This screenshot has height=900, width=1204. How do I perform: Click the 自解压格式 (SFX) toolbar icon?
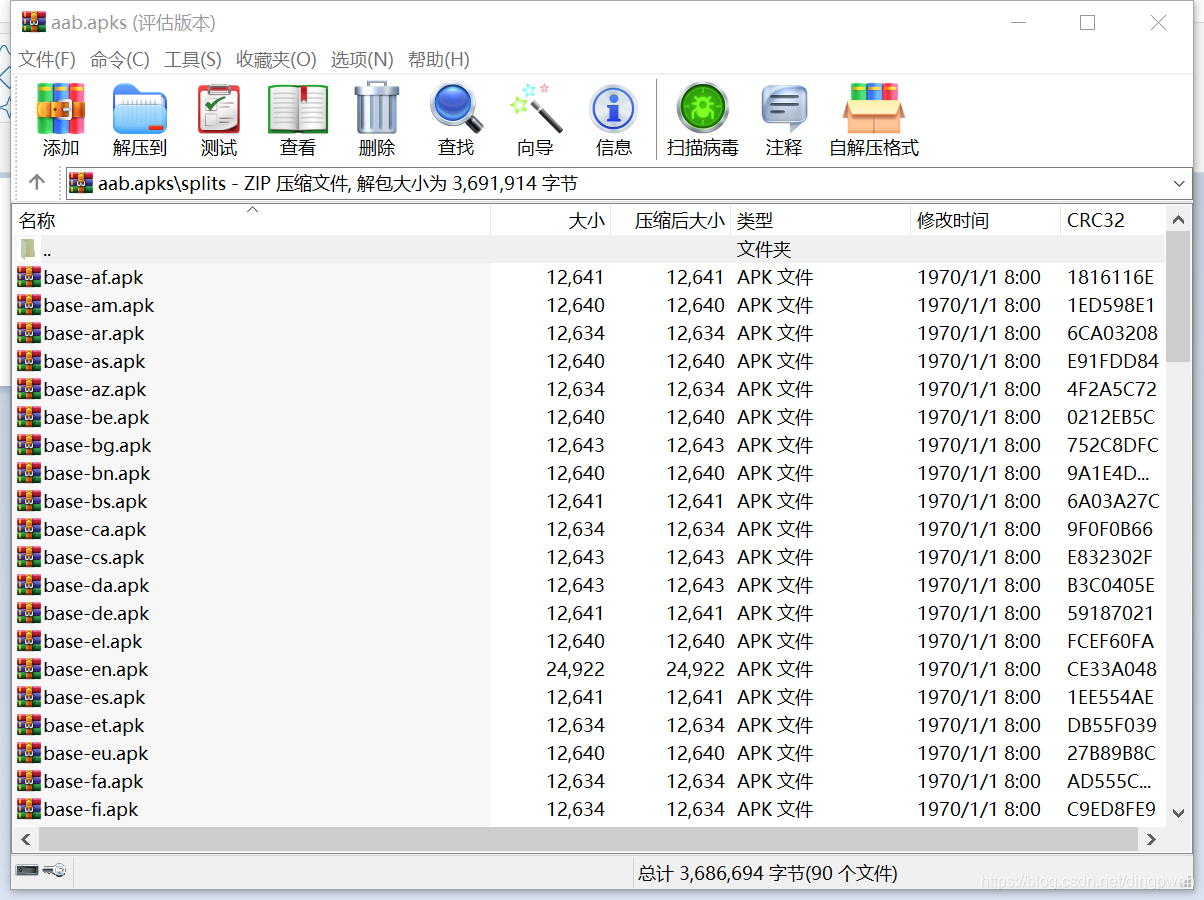pos(874,108)
